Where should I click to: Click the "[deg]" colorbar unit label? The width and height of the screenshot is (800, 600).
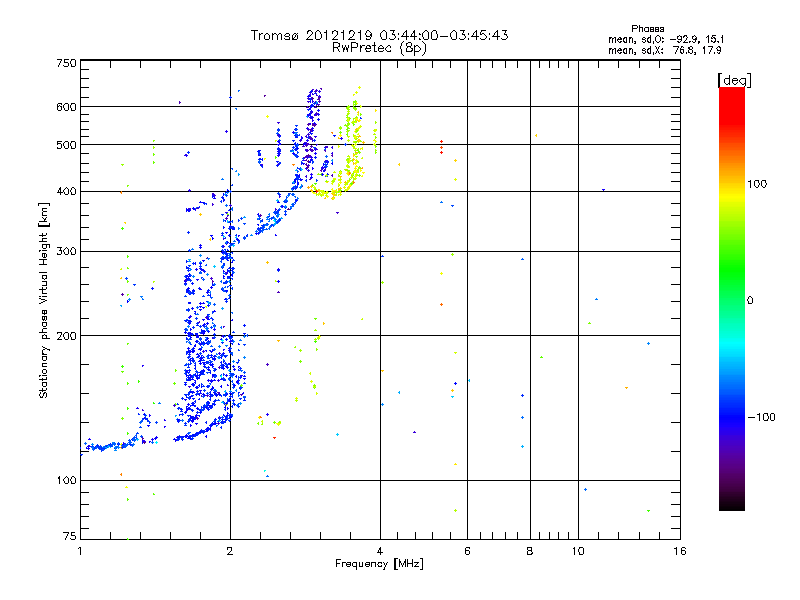tap(734, 80)
